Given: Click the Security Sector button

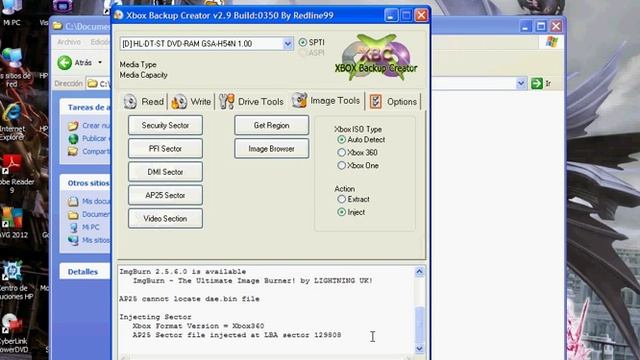Looking at the screenshot, I should point(165,125).
